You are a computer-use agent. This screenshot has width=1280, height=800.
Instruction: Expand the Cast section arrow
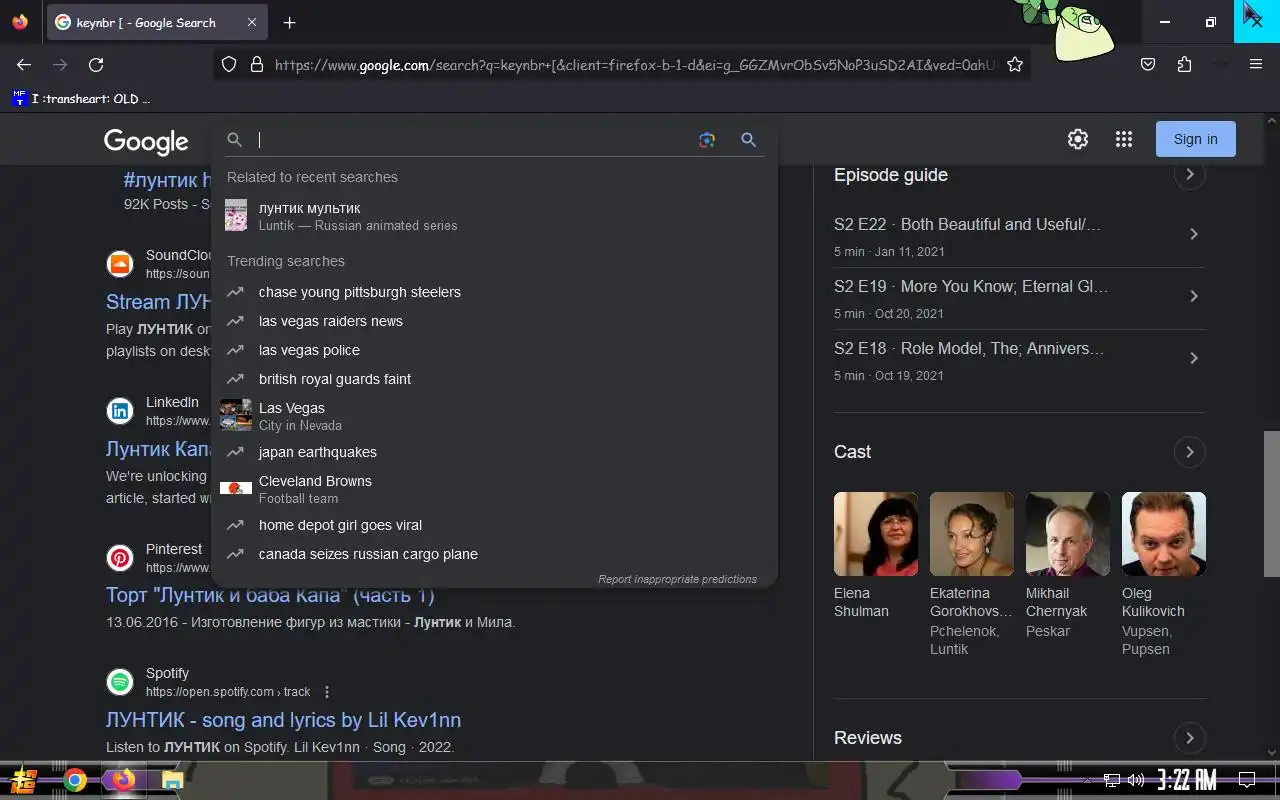(1189, 452)
